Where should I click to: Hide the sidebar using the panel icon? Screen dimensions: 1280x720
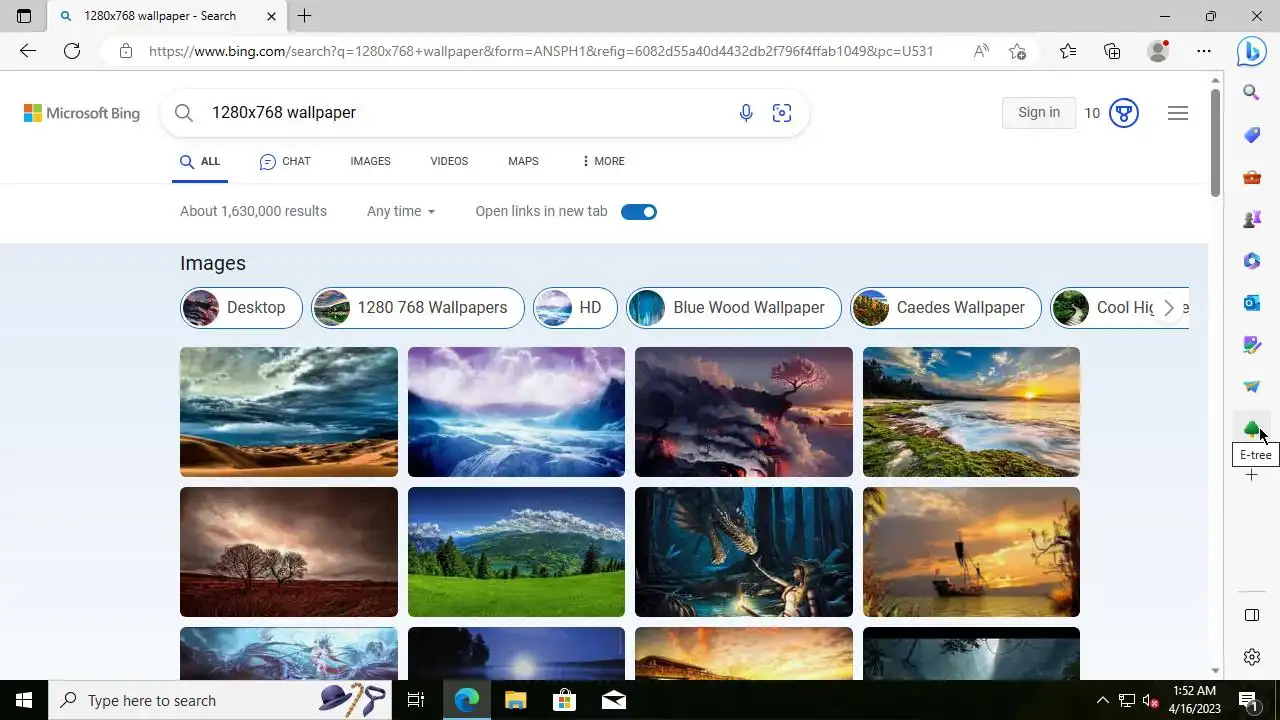pyautogui.click(x=1251, y=615)
